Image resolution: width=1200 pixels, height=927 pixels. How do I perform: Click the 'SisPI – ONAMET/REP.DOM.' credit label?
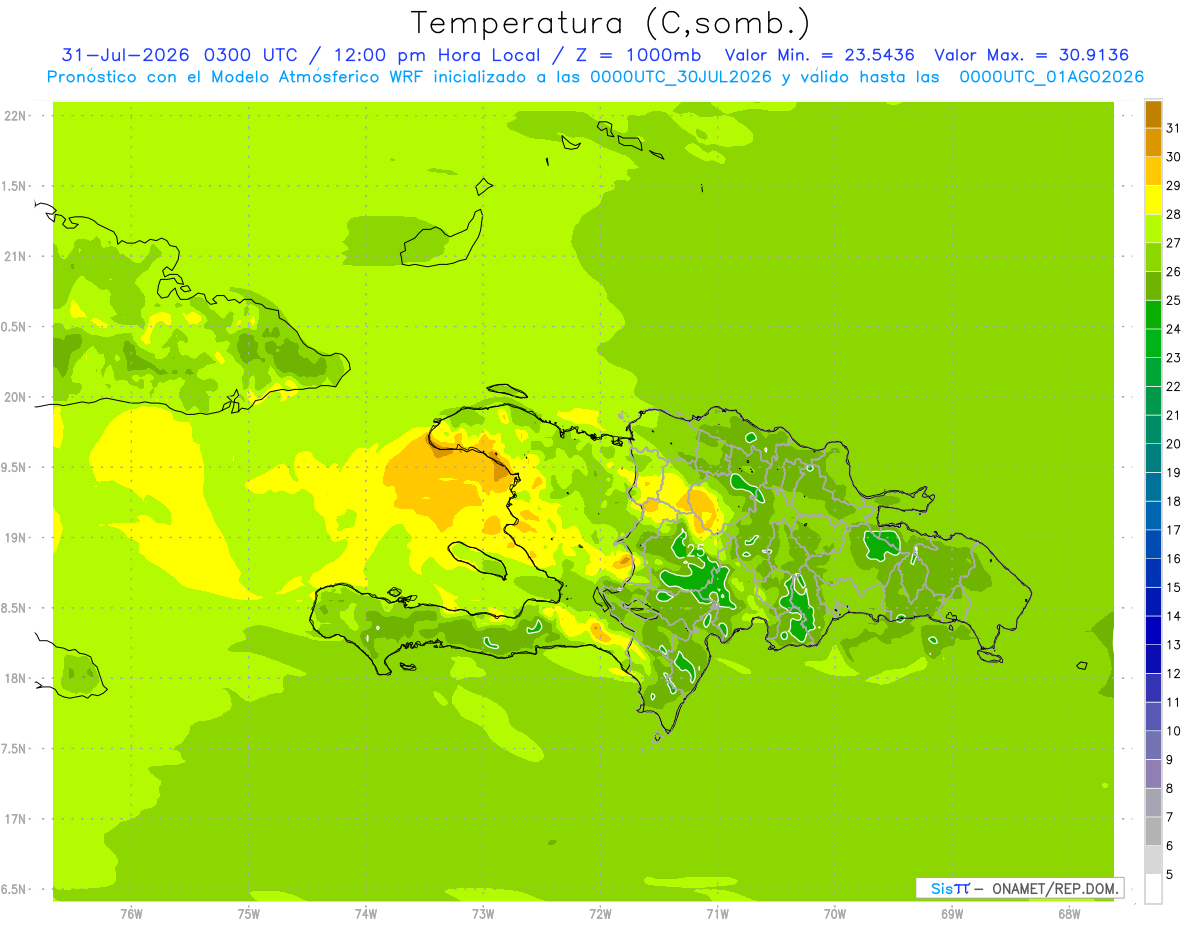1022,888
